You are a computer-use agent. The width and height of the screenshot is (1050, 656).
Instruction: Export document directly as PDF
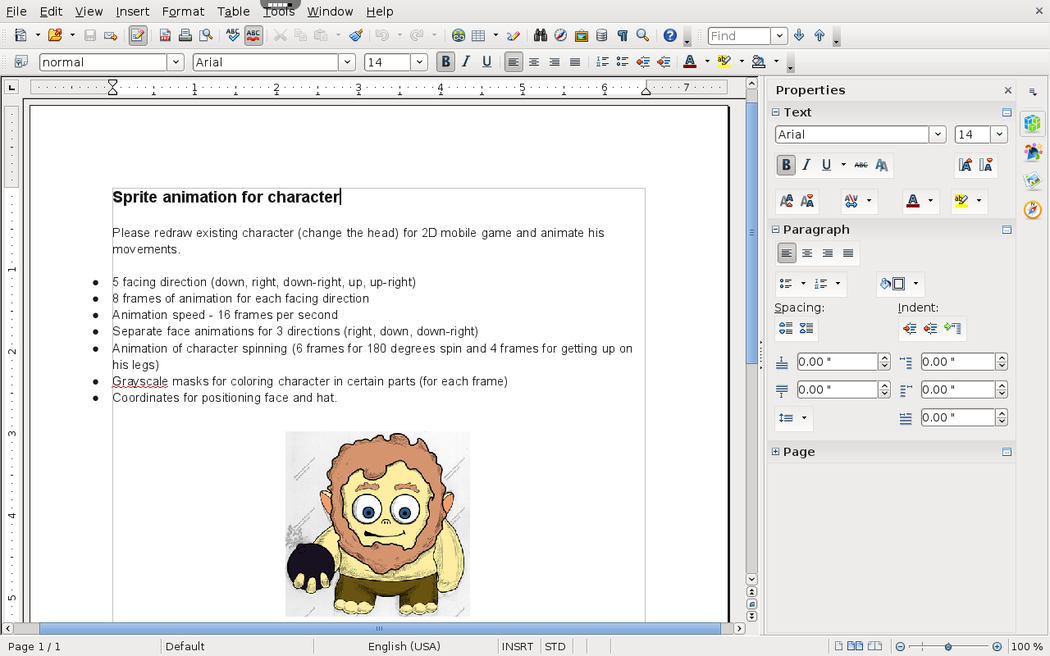pyautogui.click(x=165, y=36)
